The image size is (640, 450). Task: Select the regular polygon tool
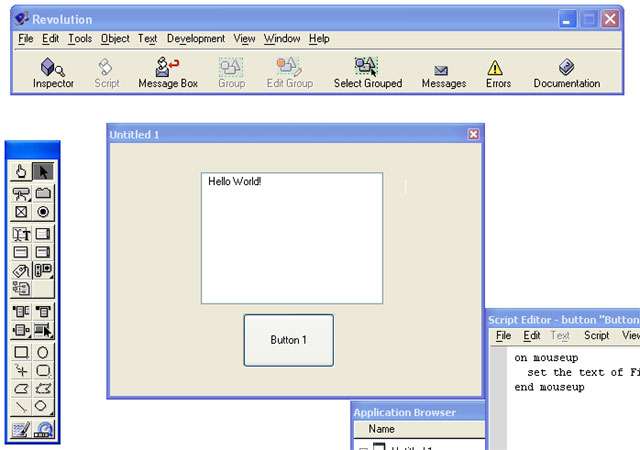[43, 406]
